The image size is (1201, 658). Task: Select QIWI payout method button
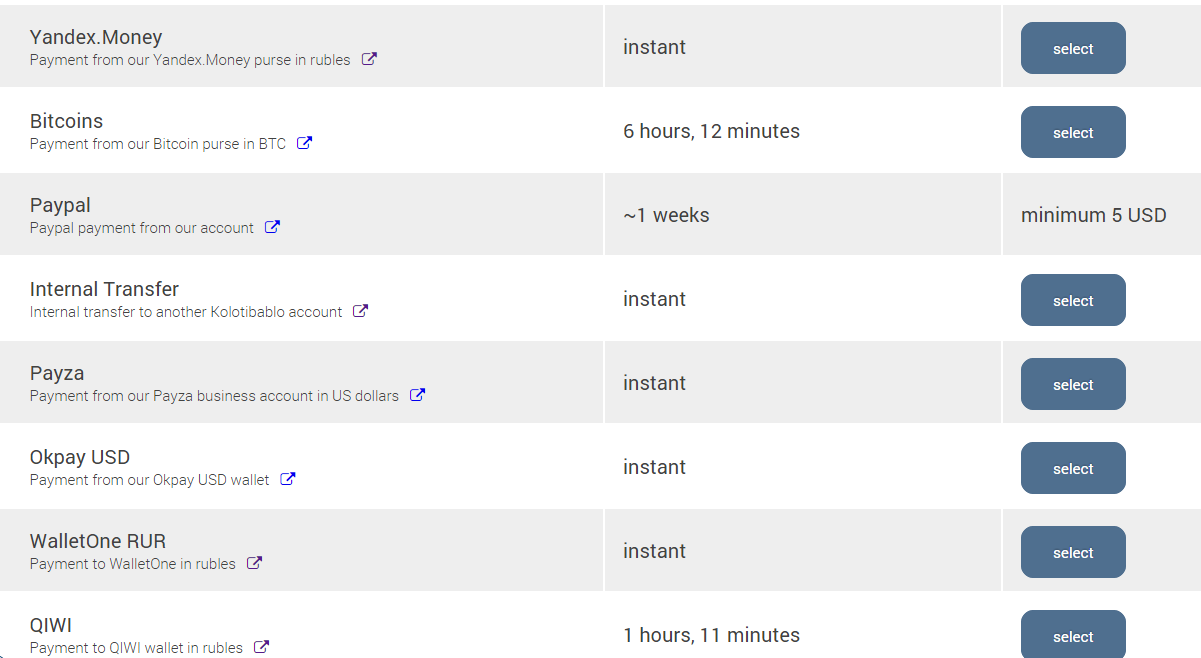click(1073, 635)
